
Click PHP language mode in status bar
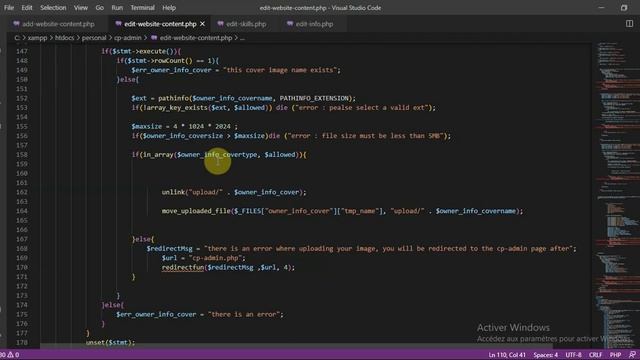pyautogui.click(x=615, y=355)
